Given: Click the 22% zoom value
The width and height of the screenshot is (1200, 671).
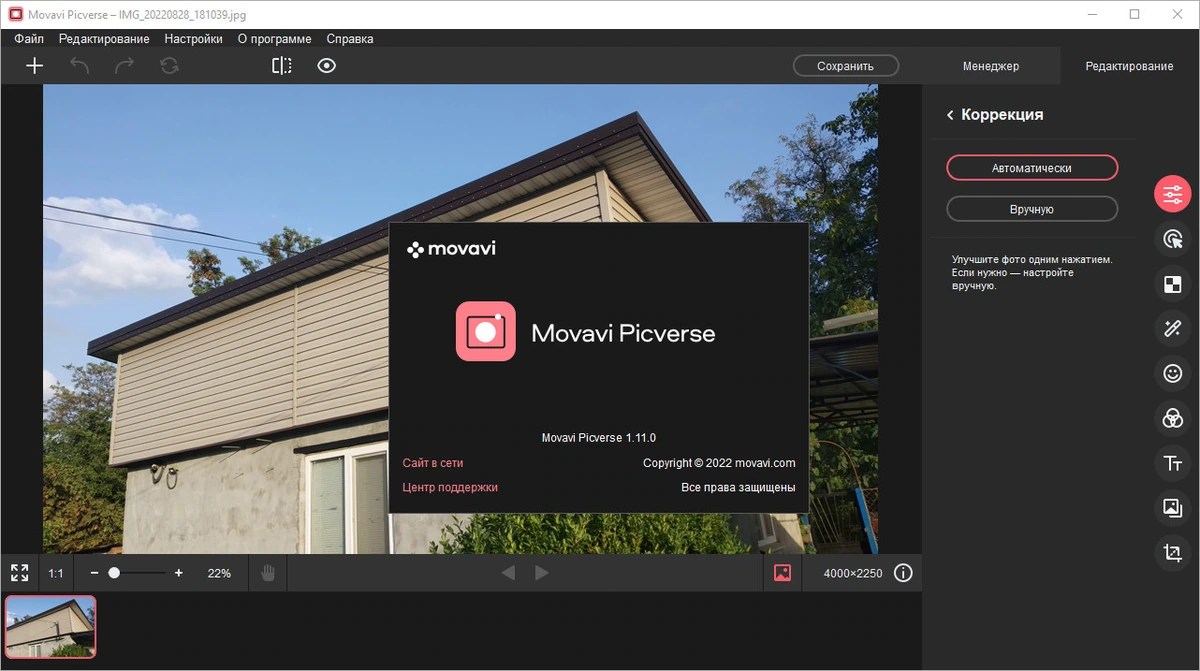Looking at the screenshot, I should [x=219, y=573].
